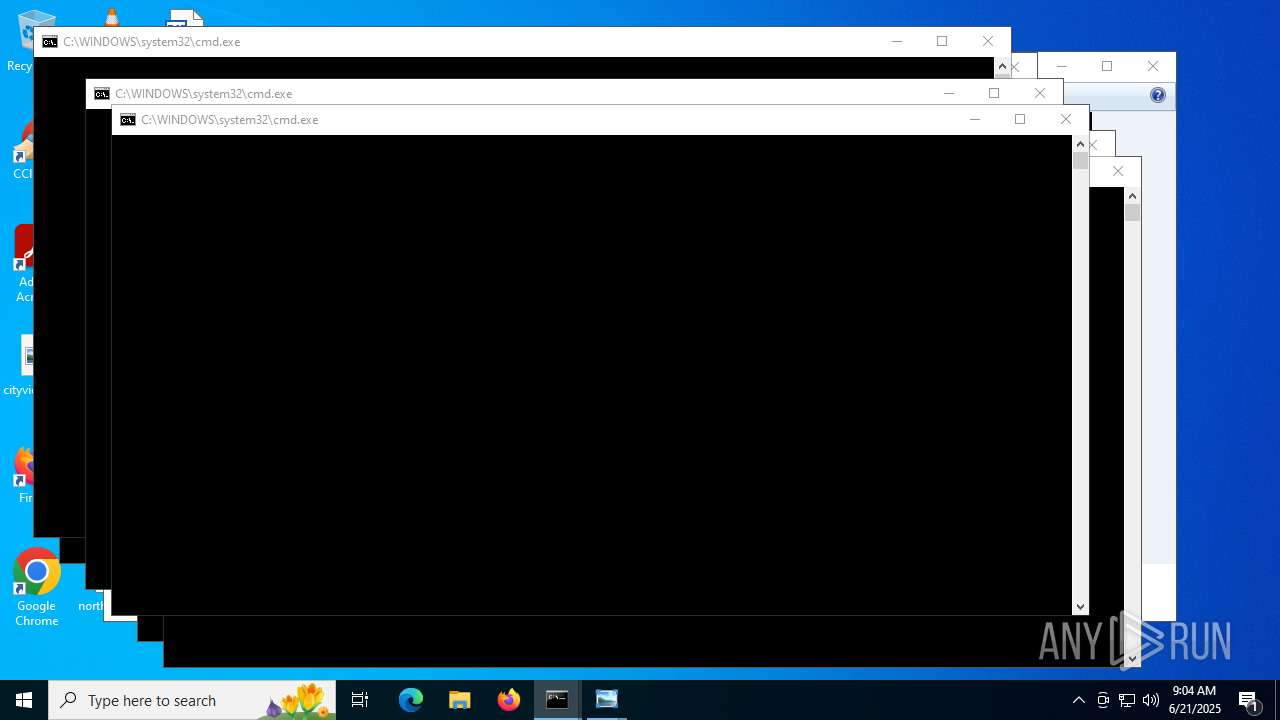Maximize the back cmd.exe window
Viewport: 1280px width, 720px height.
click(942, 41)
